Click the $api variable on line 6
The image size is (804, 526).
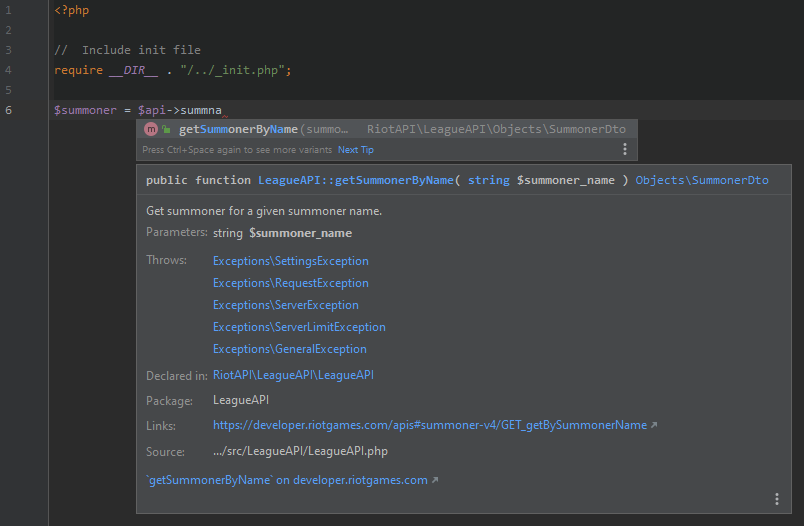[x=152, y=110]
